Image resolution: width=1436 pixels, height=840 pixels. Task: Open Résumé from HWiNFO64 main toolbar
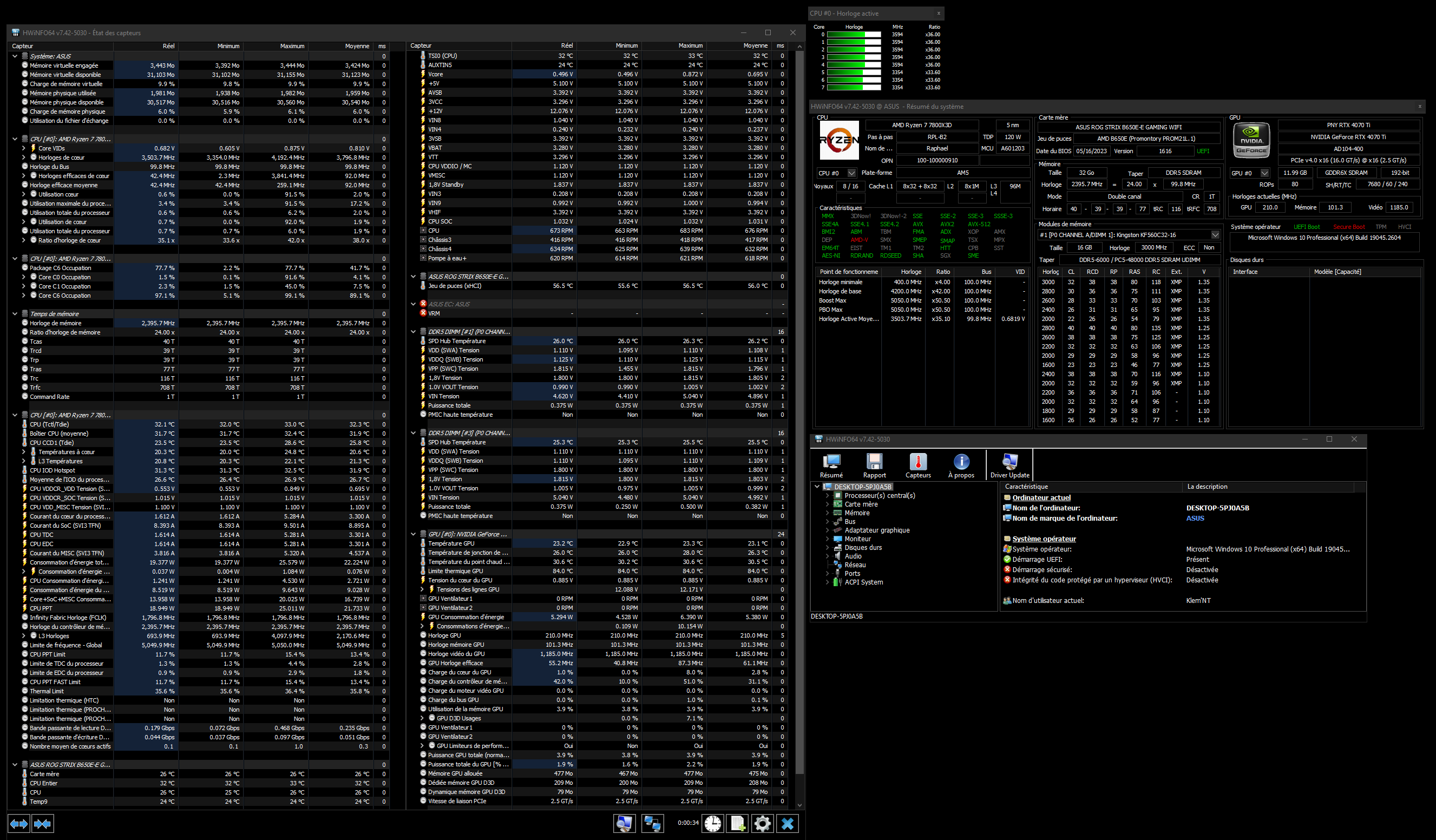point(831,465)
